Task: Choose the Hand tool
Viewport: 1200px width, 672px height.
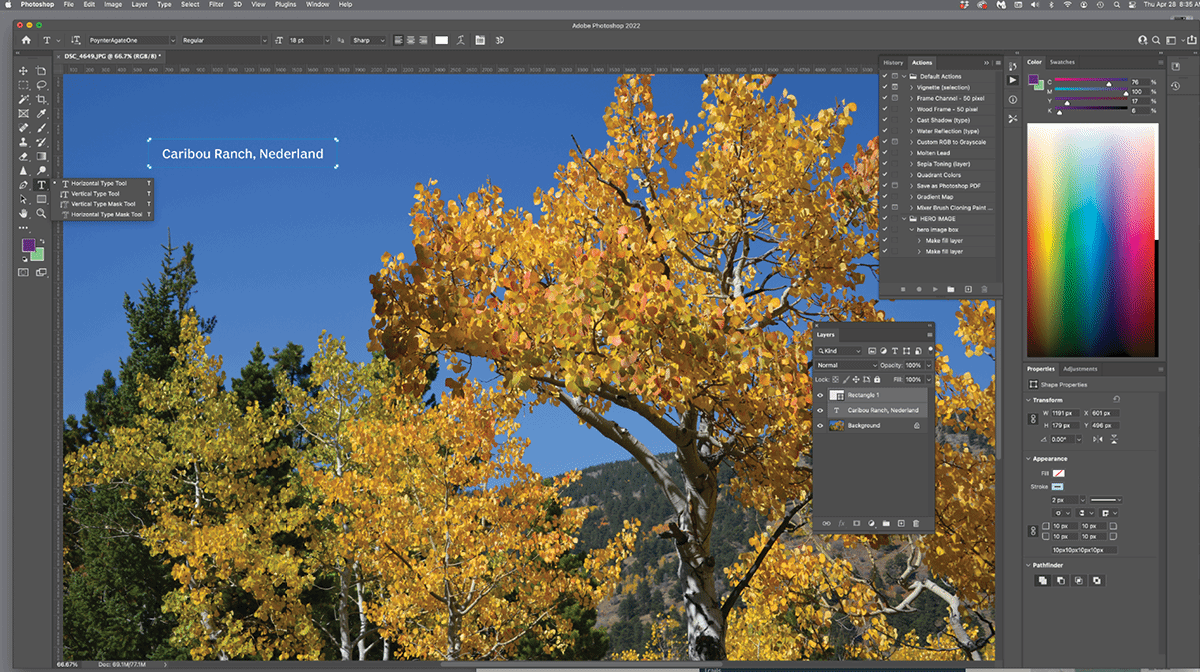Action: 23,213
